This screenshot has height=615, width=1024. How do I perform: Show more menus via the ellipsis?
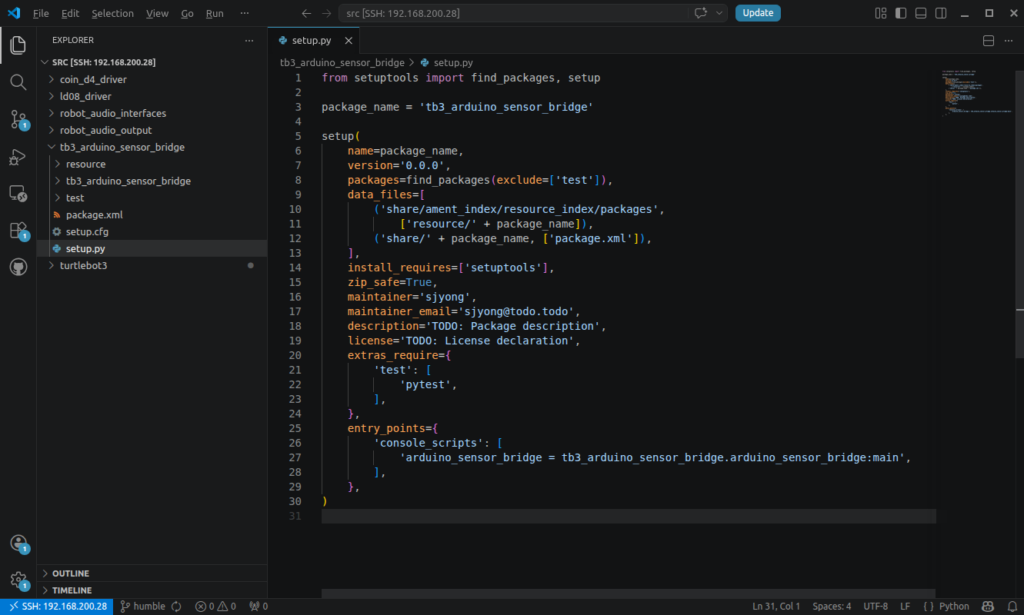(244, 13)
